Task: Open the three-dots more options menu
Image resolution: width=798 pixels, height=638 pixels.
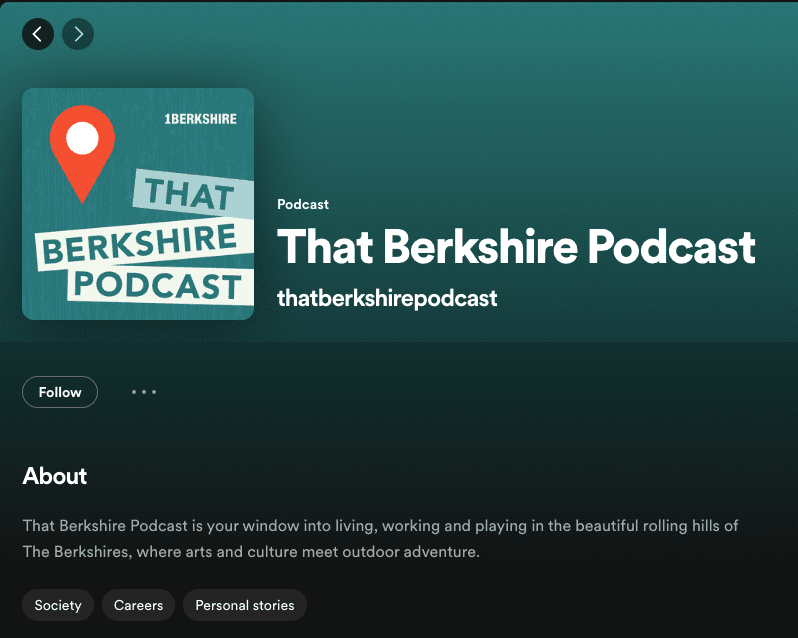Action: (x=144, y=392)
